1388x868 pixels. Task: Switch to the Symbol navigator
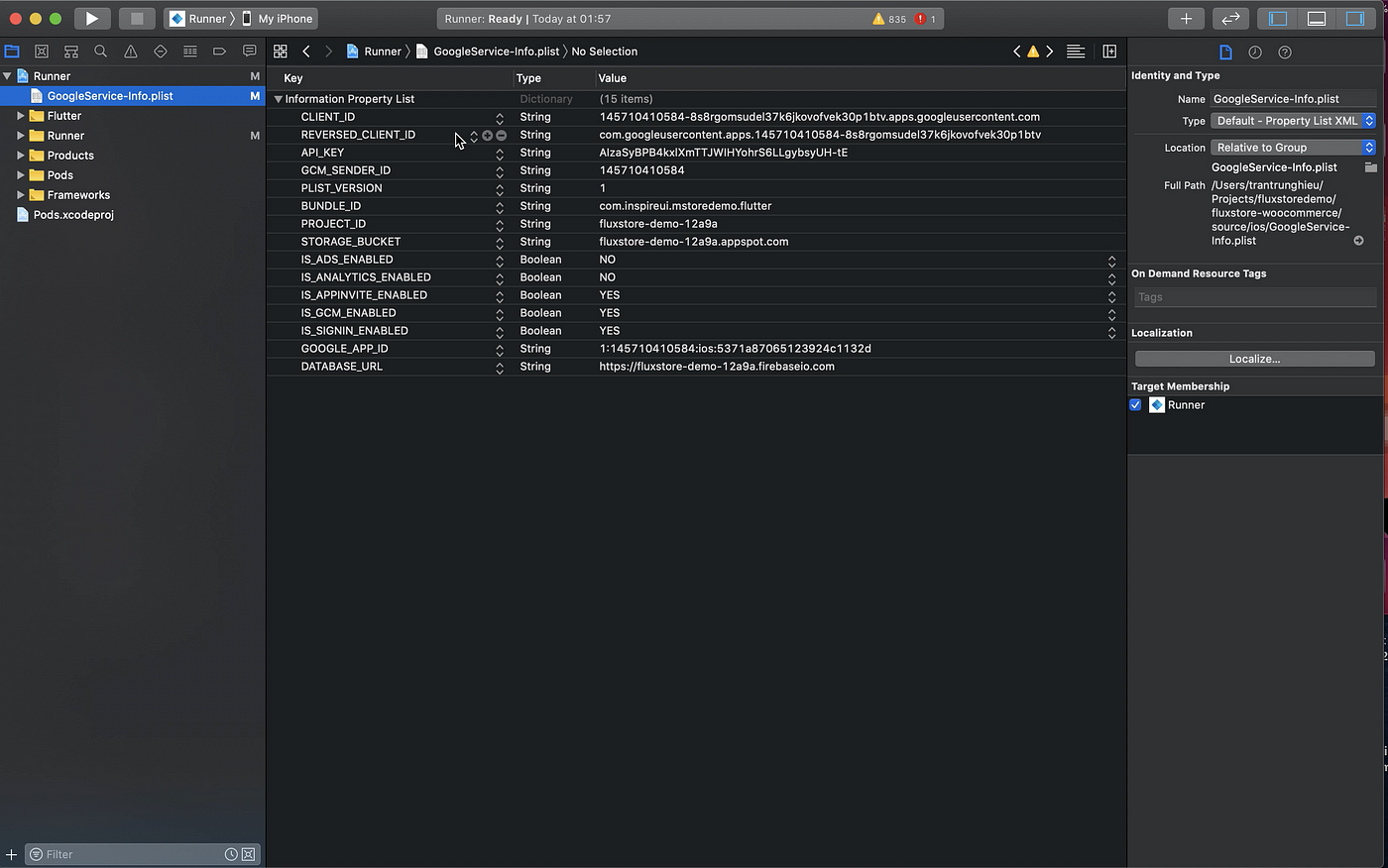point(71,51)
